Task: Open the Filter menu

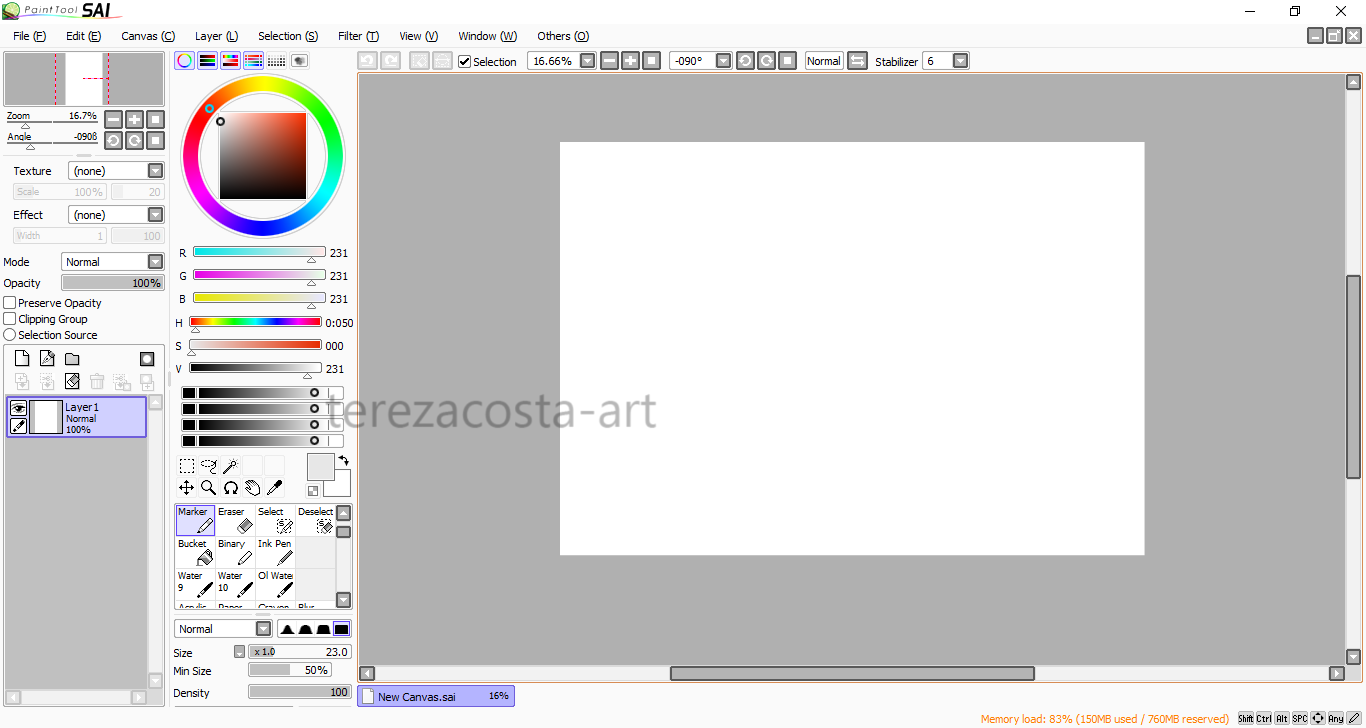Action: (x=358, y=36)
